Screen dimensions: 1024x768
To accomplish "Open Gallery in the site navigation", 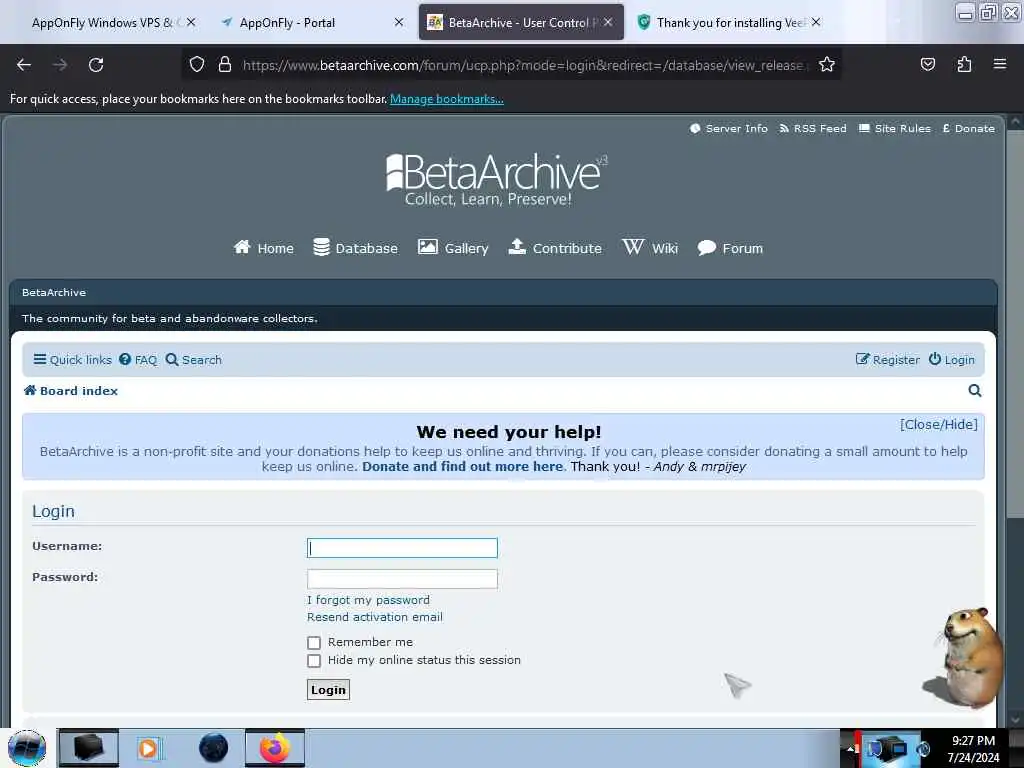I will pos(453,248).
